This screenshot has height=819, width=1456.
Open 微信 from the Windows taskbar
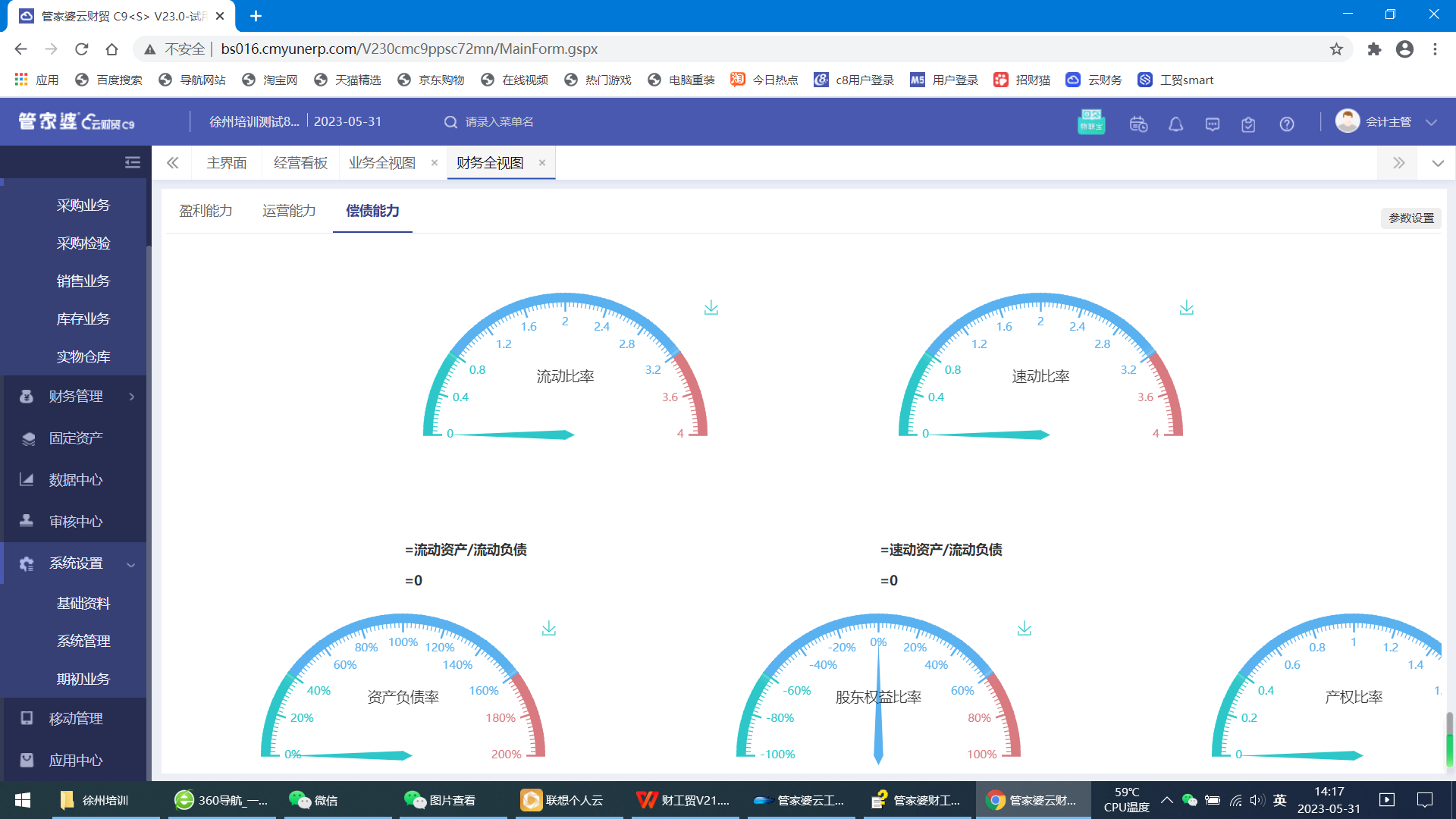coord(314,800)
